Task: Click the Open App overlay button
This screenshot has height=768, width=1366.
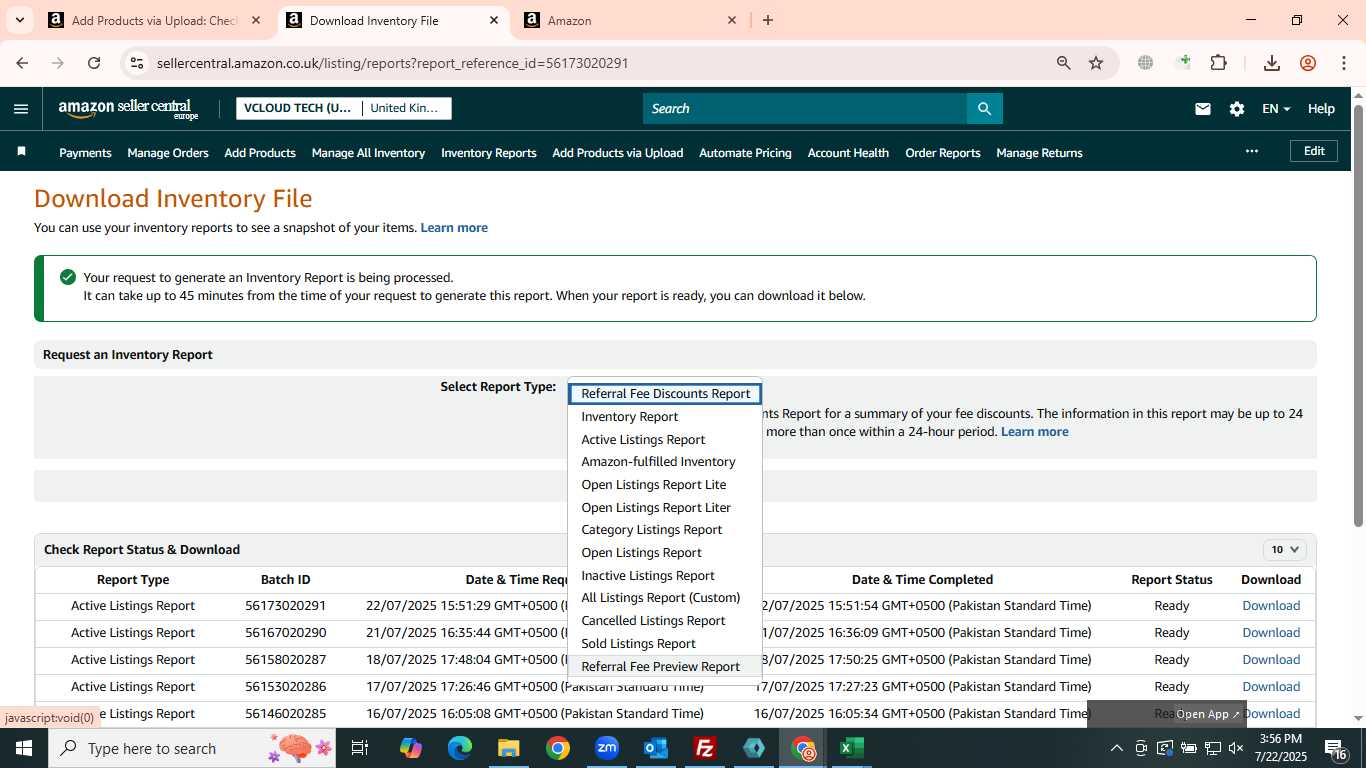Action: tap(1208, 714)
